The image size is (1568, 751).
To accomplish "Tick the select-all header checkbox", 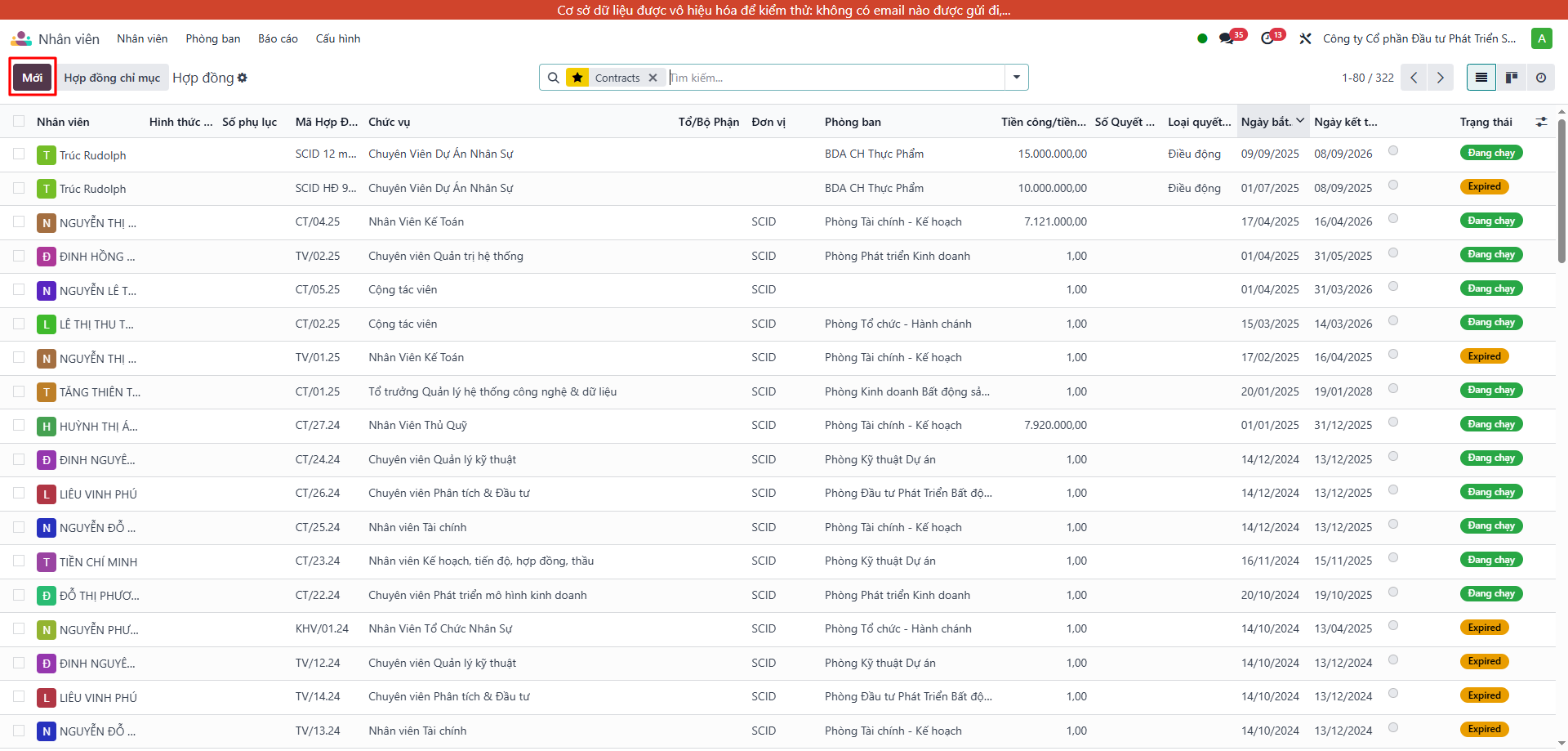I will [19, 122].
